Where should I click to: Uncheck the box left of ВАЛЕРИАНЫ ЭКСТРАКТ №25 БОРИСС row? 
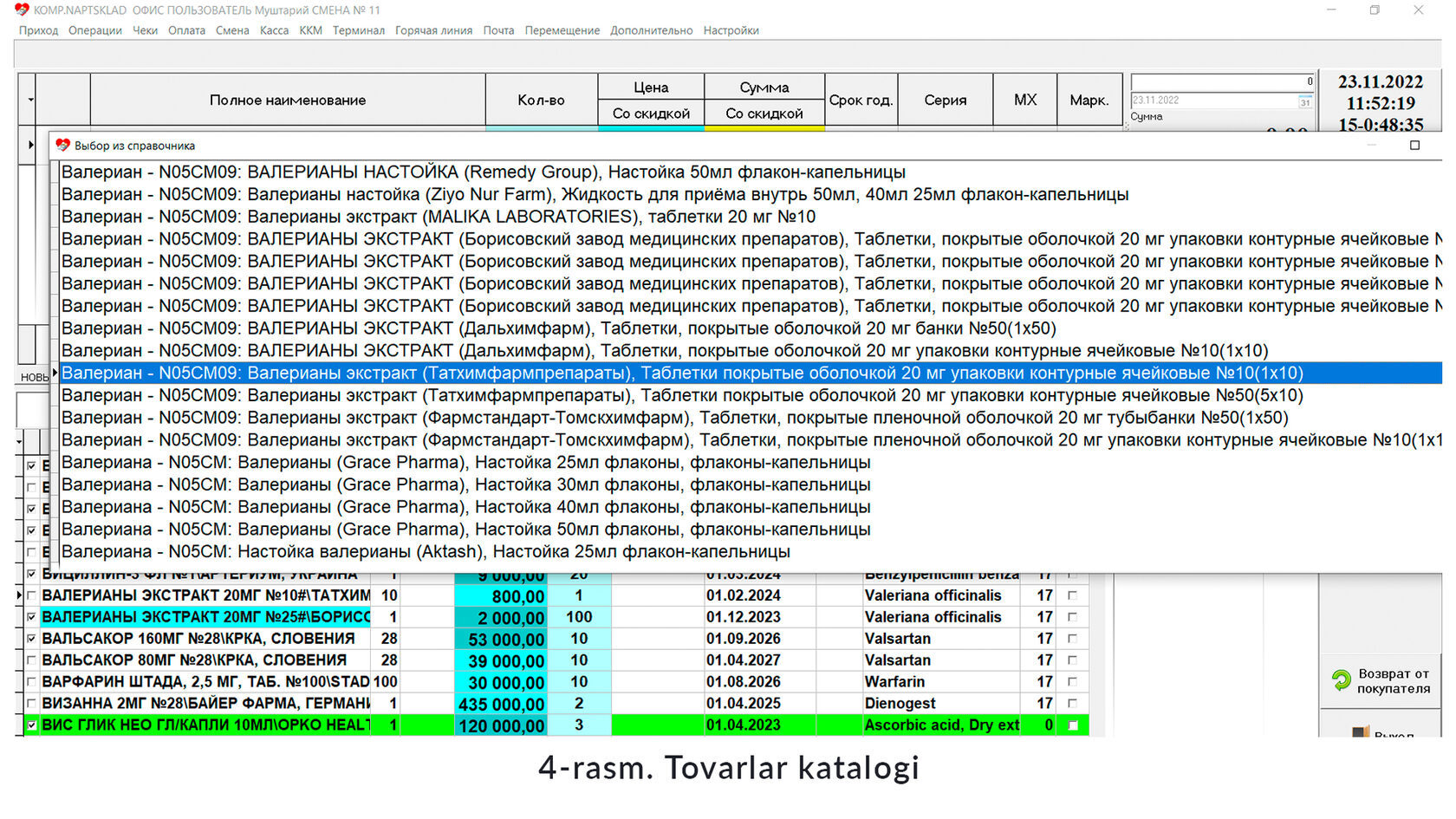[x=31, y=617]
